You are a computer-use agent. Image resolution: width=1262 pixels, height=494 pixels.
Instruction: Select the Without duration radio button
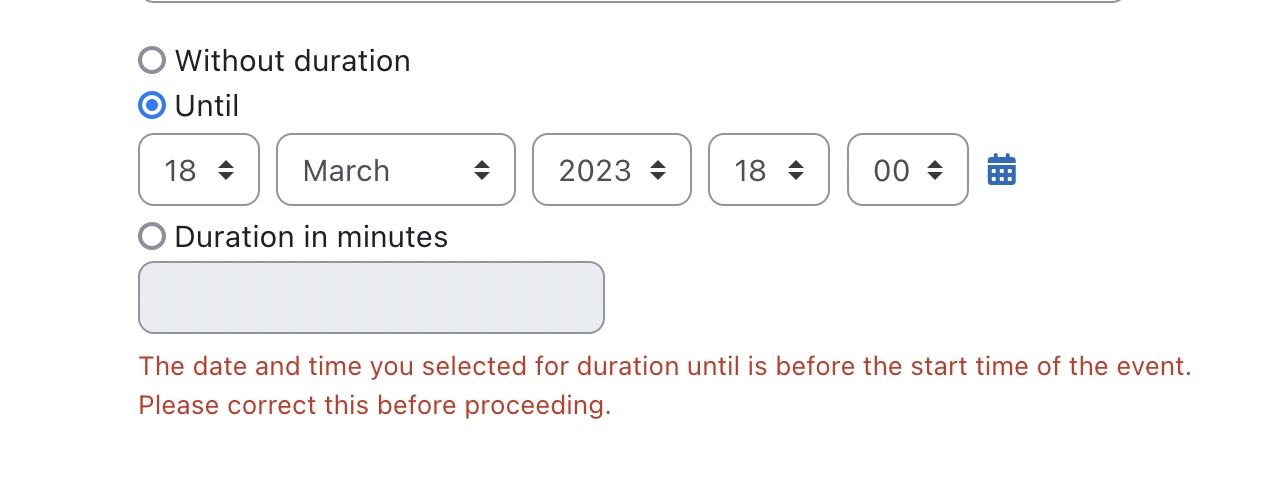[x=152, y=60]
